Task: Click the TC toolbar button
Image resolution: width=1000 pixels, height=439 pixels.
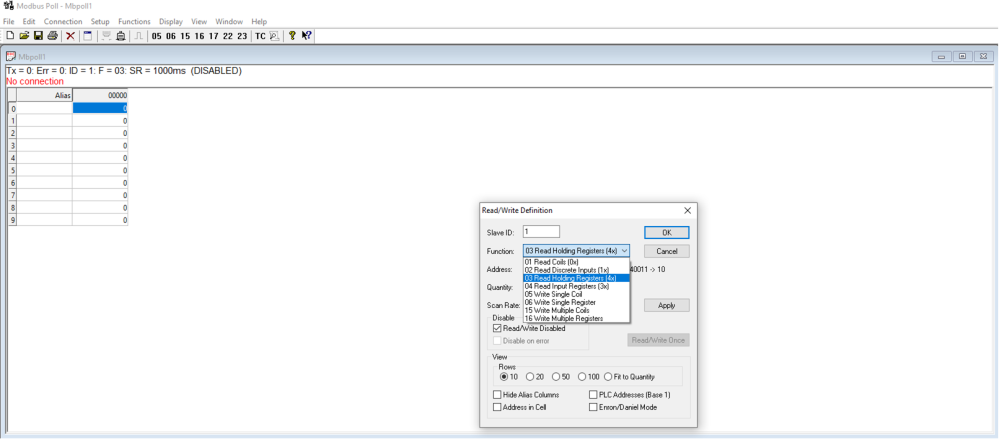Action: (260, 36)
